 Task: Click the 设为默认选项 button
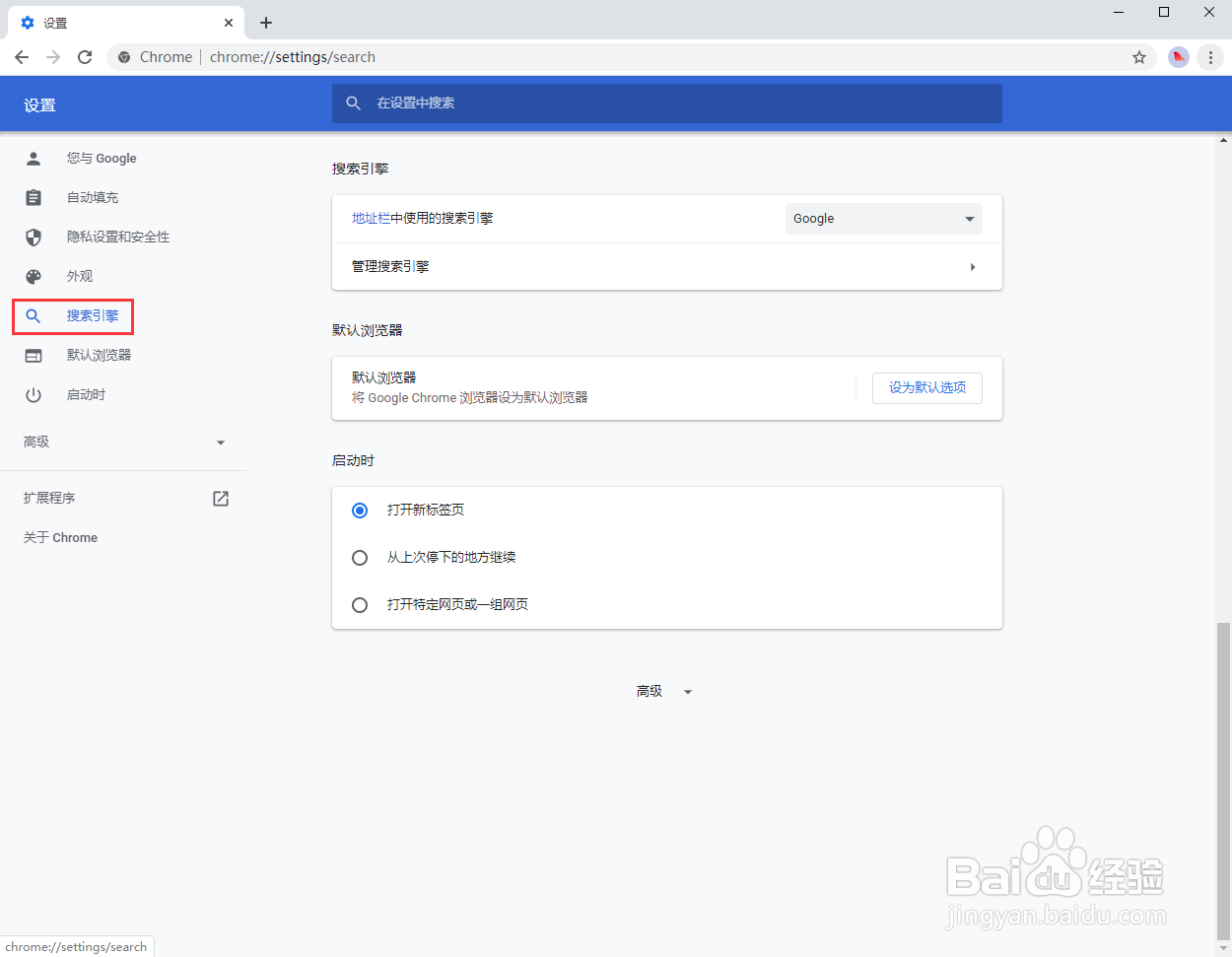pyautogui.click(x=927, y=387)
